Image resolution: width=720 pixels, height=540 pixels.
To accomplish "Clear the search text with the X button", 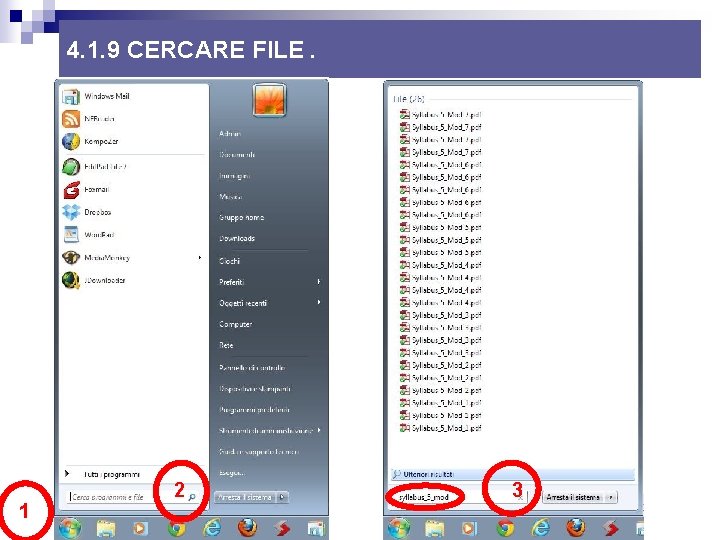I will pyautogui.click(x=520, y=497).
